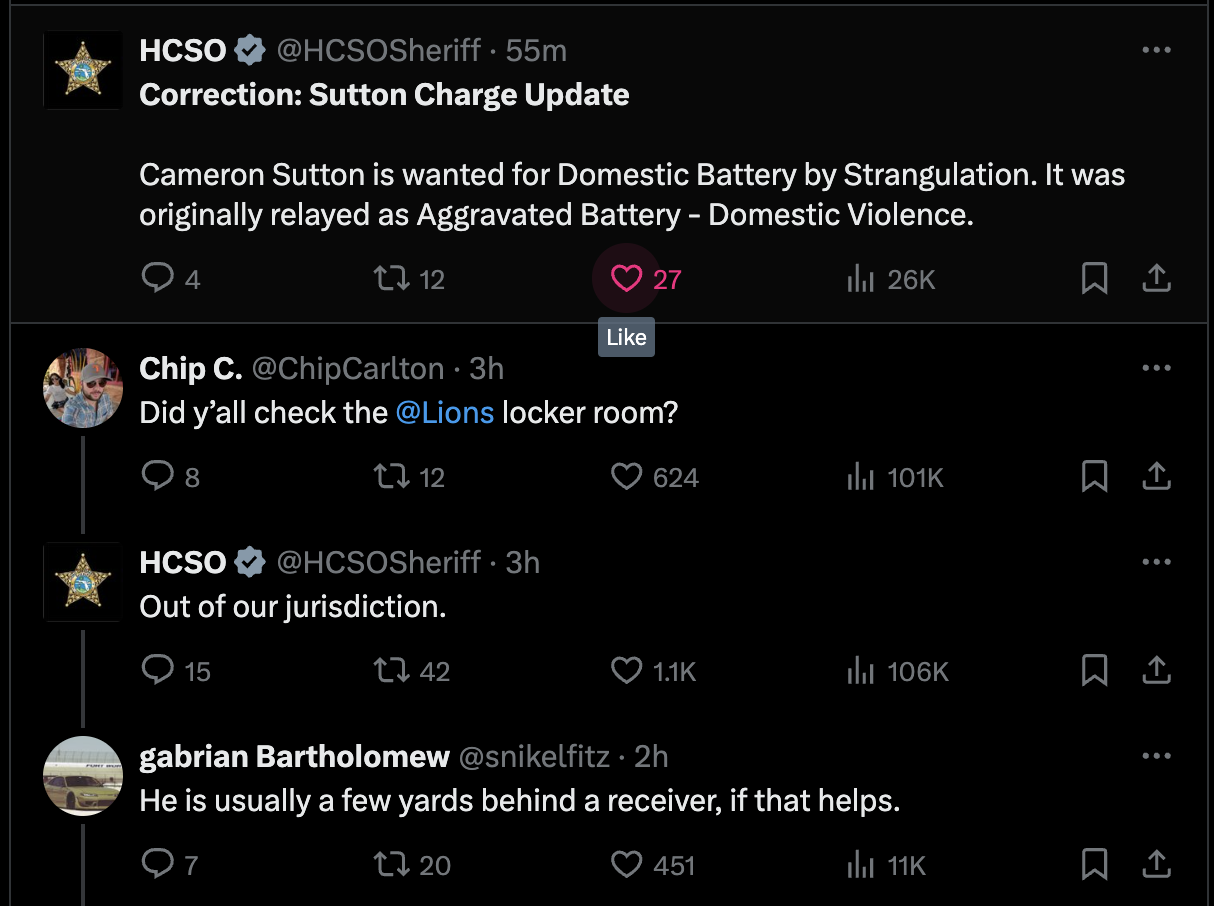Reply to the HCSO correction tweet
Screen dimensions: 1214x906
pyautogui.click(x=157, y=279)
